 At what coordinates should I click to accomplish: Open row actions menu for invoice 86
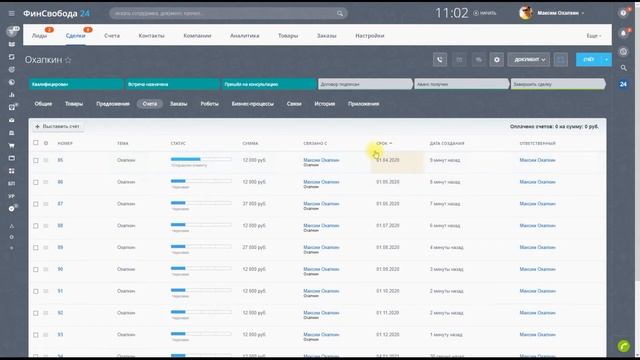click(x=46, y=182)
